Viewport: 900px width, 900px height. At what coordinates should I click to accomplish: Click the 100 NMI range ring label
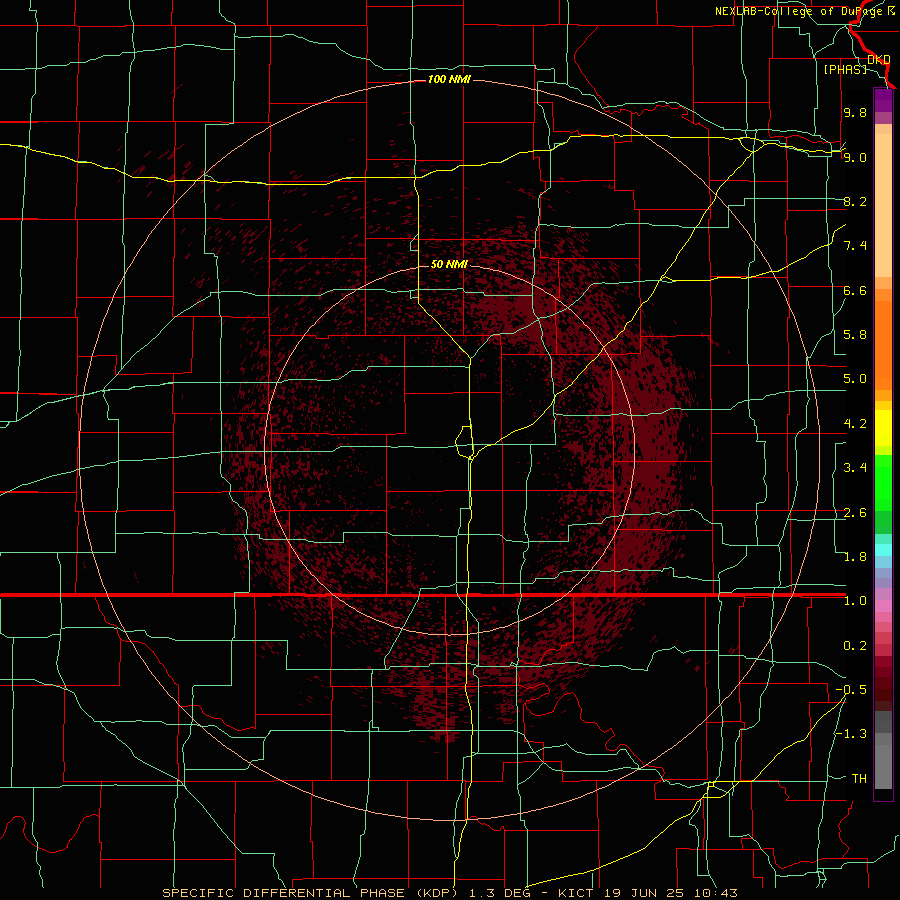pyautogui.click(x=449, y=79)
